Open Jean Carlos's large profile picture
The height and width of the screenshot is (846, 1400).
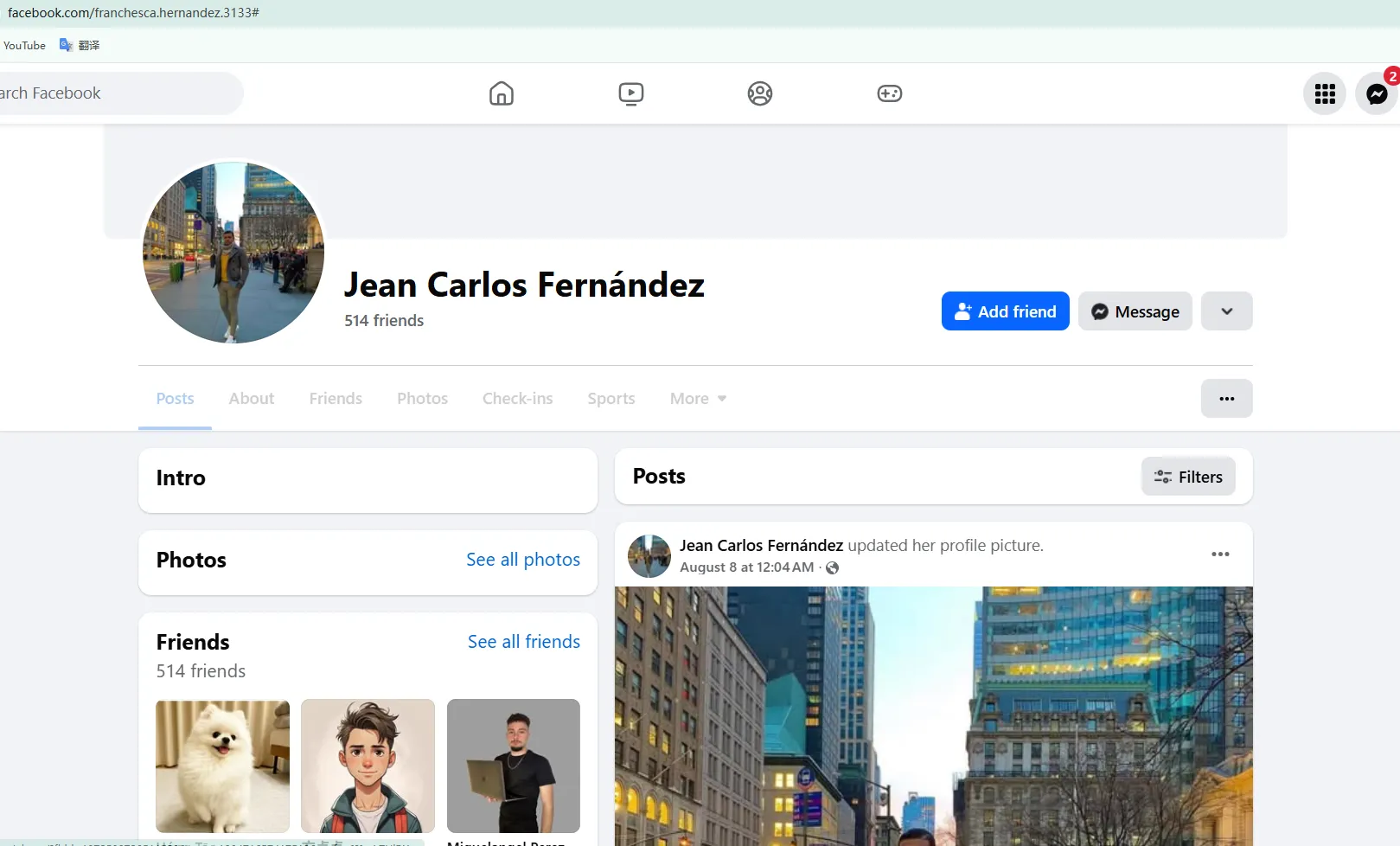pyautogui.click(x=233, y=253)
